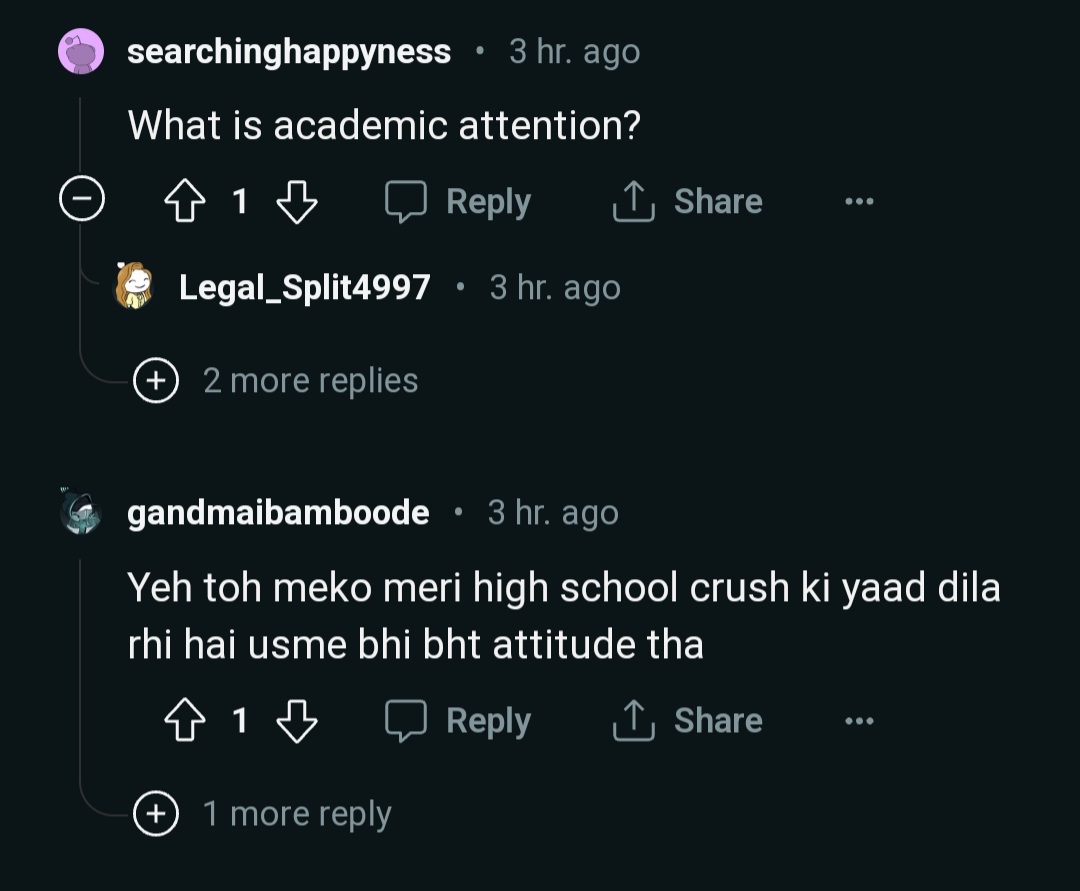The image size is (1080, 891).
Task: Downvote gandmaibamboode's high school crush comment
Action: [296, 721]
